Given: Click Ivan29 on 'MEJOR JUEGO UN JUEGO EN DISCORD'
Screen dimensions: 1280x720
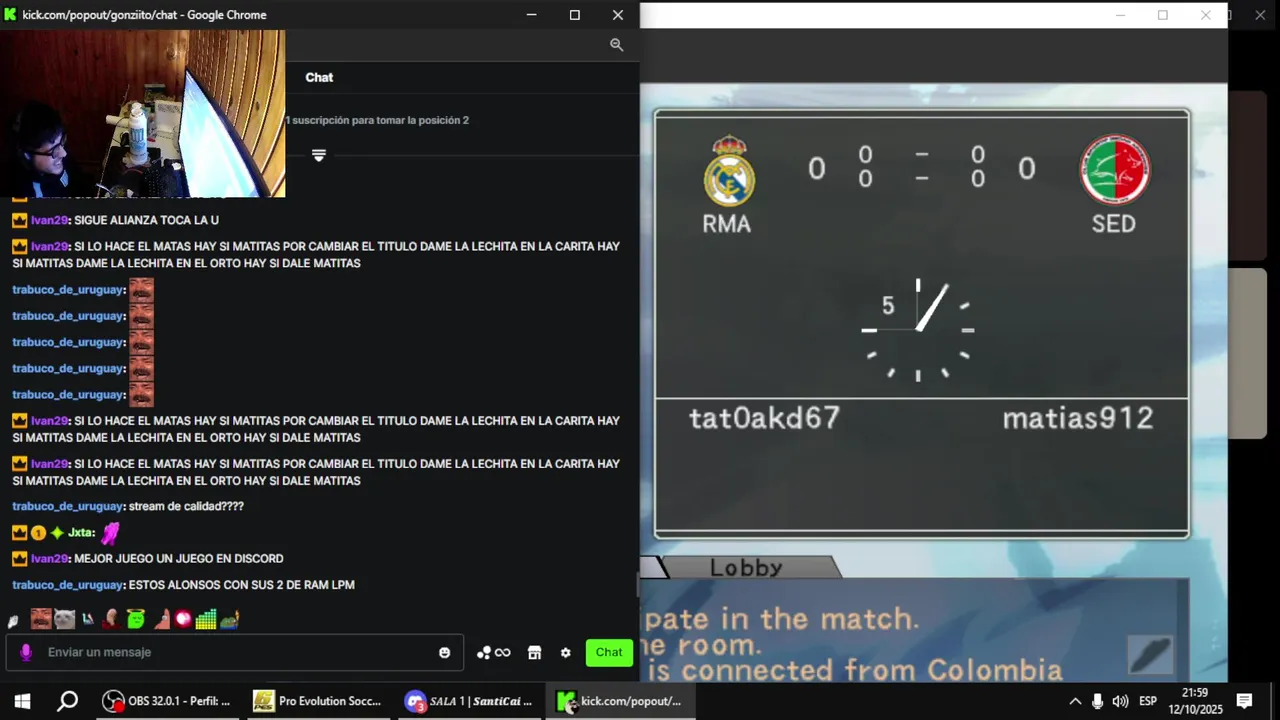Looking at the screenshot, I should tap(49, 559).
